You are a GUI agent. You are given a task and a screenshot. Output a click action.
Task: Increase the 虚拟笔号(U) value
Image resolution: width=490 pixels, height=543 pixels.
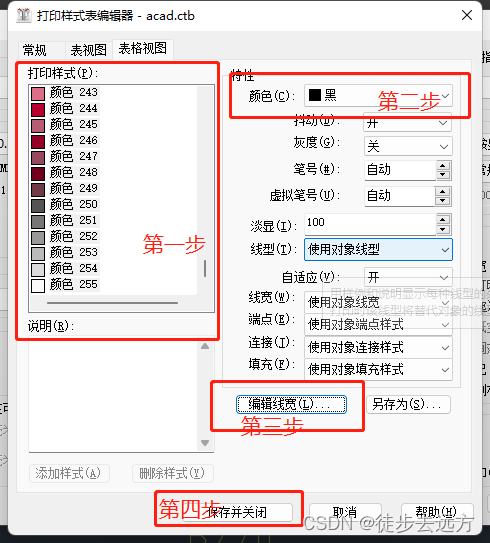click(443, 191)
